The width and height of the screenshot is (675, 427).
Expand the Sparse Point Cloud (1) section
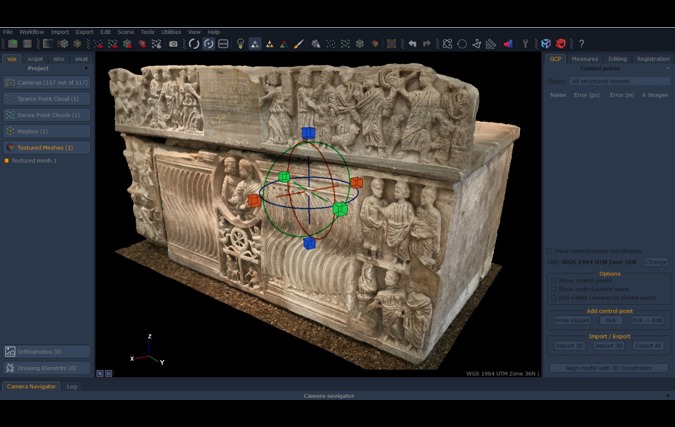pos(47,99)
